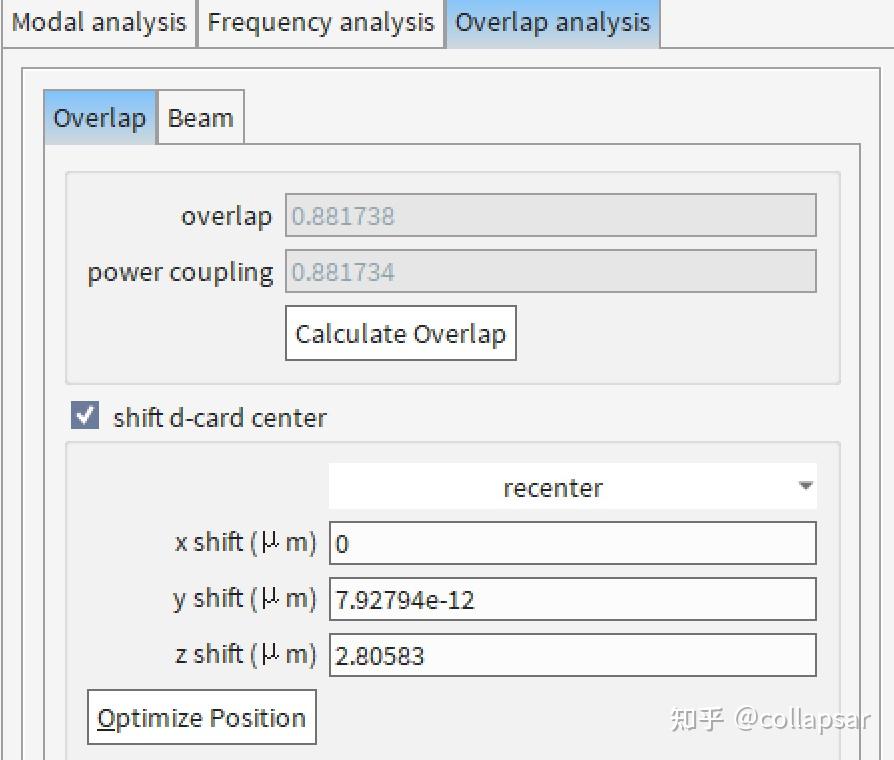
Task: Click the recenter dropdown arrow
Action: [x=805, y=487]
